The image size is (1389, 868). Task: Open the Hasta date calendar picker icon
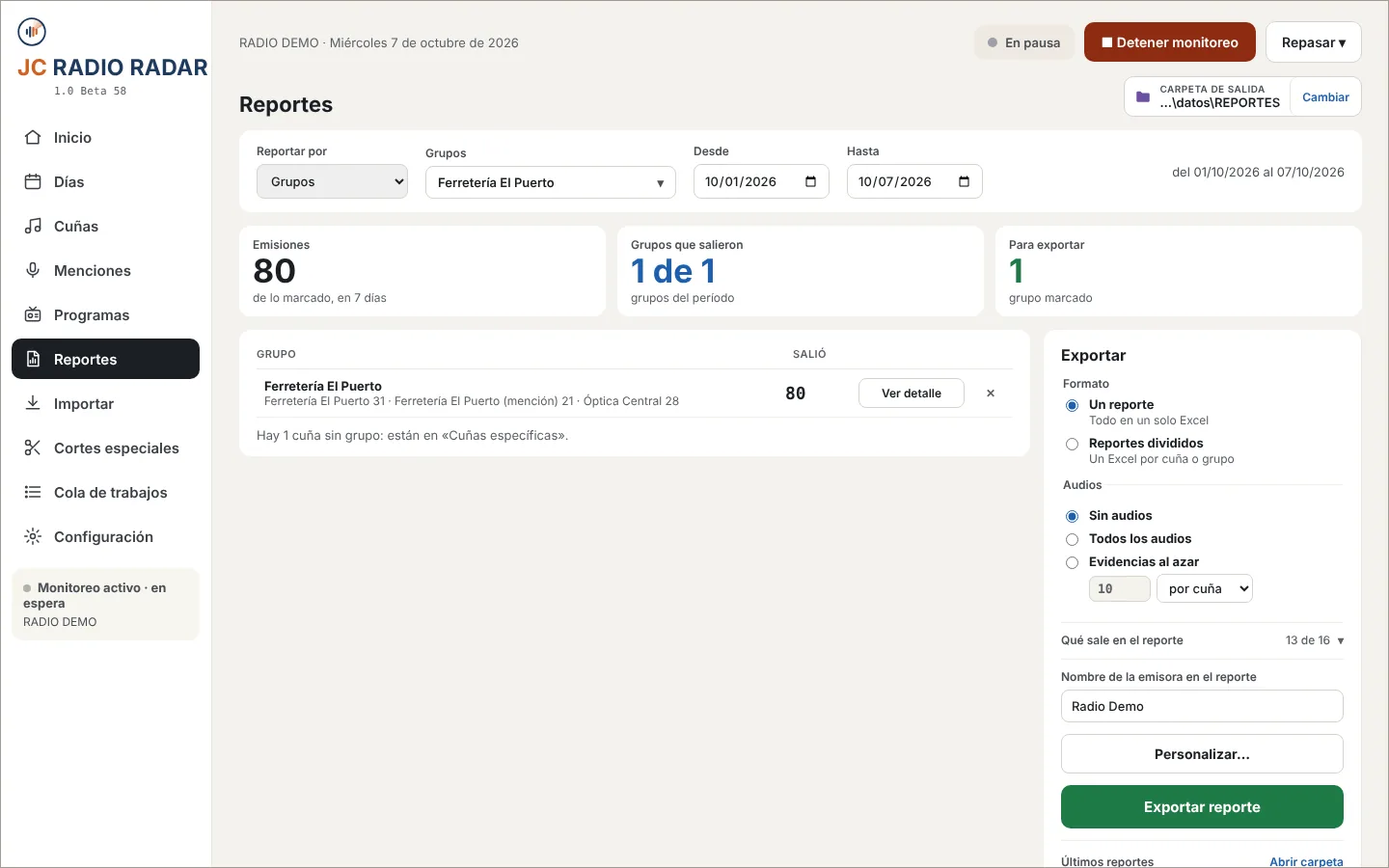pyautogui.click(x=964, y=181)
